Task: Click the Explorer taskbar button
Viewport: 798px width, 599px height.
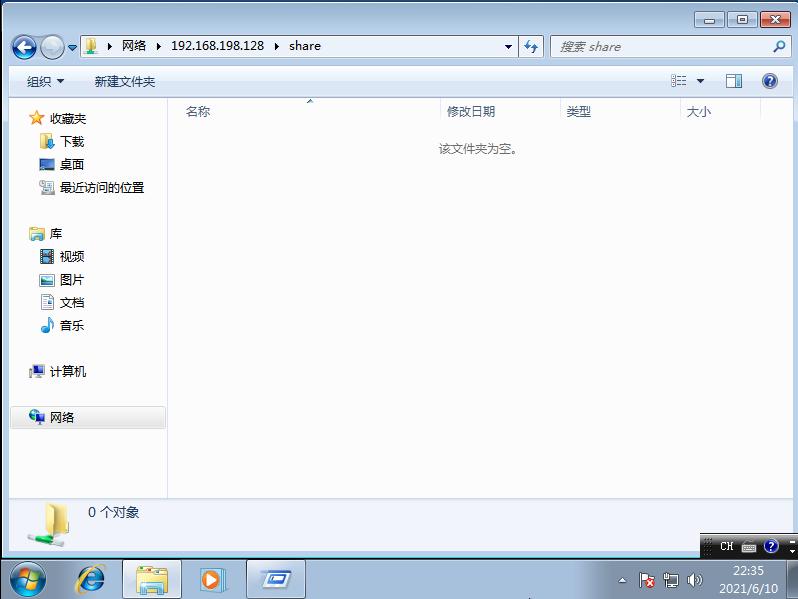Action: pyautogui.click(x=152, y=580)
